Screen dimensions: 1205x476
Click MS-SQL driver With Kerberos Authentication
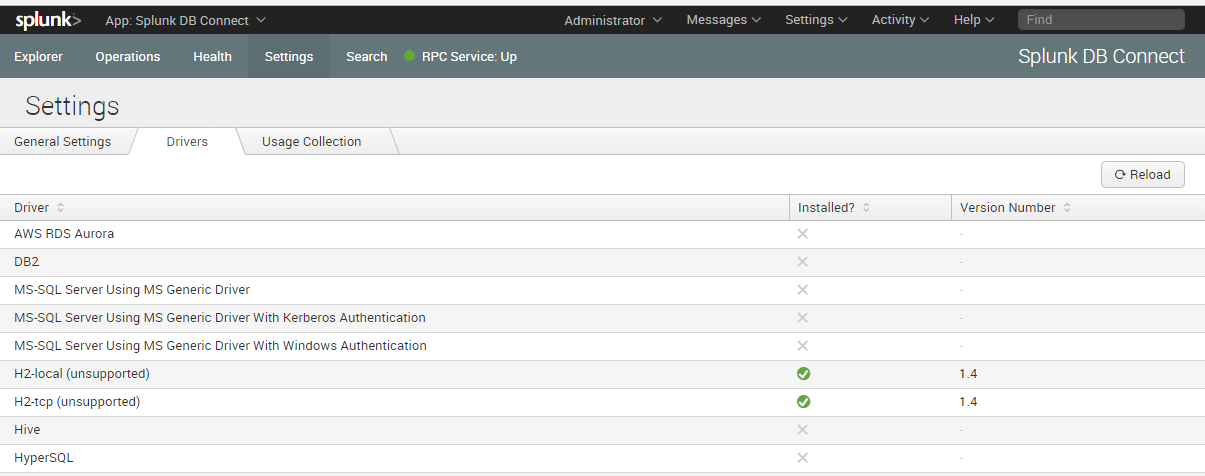click(220, 318)
